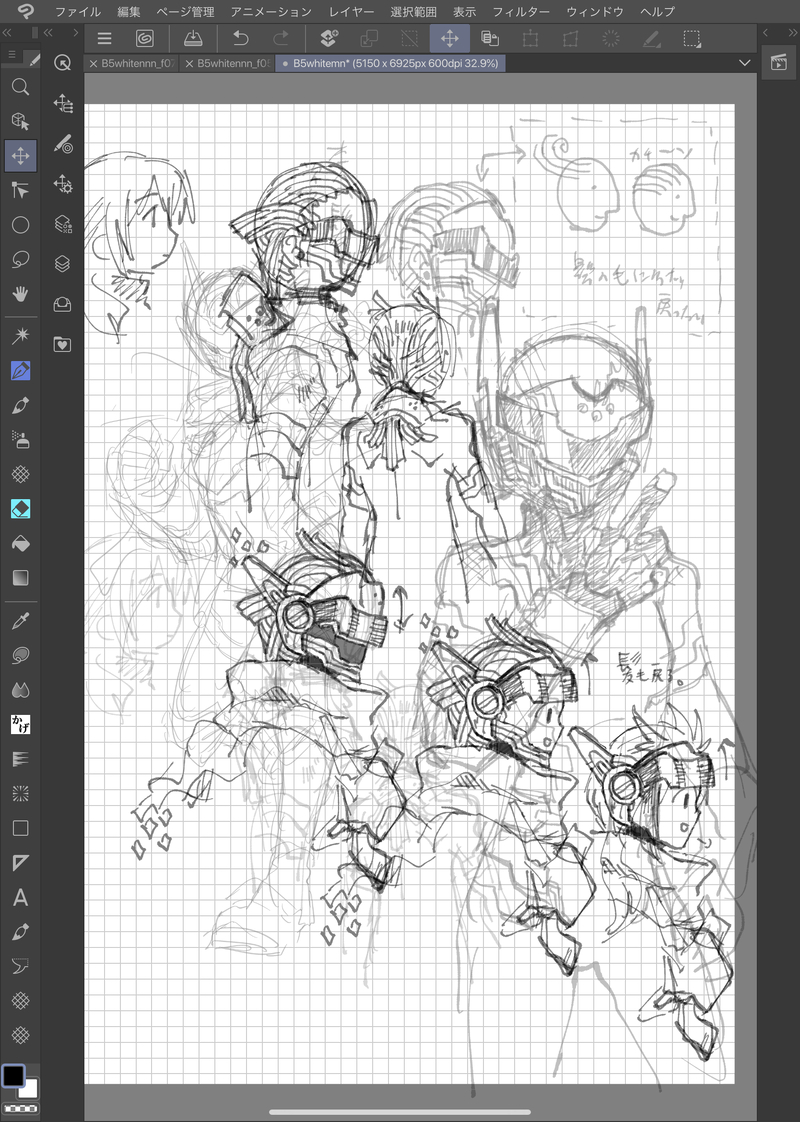Select the Ruler triangle tool
The width and height of the screenshot is (800, 1122).
pyautogui.click(x=21, y=862)
